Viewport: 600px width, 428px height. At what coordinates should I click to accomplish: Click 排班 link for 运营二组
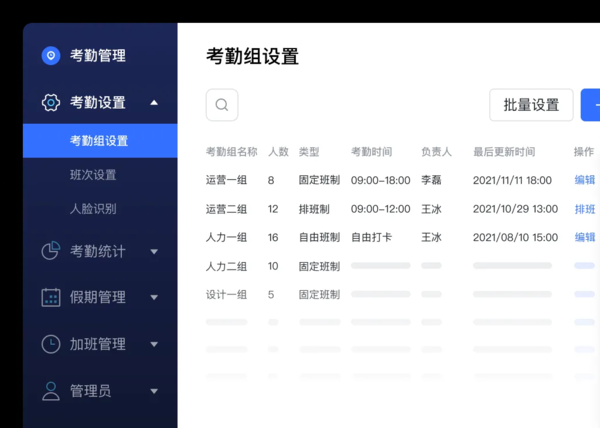click(x=585, y=209)
